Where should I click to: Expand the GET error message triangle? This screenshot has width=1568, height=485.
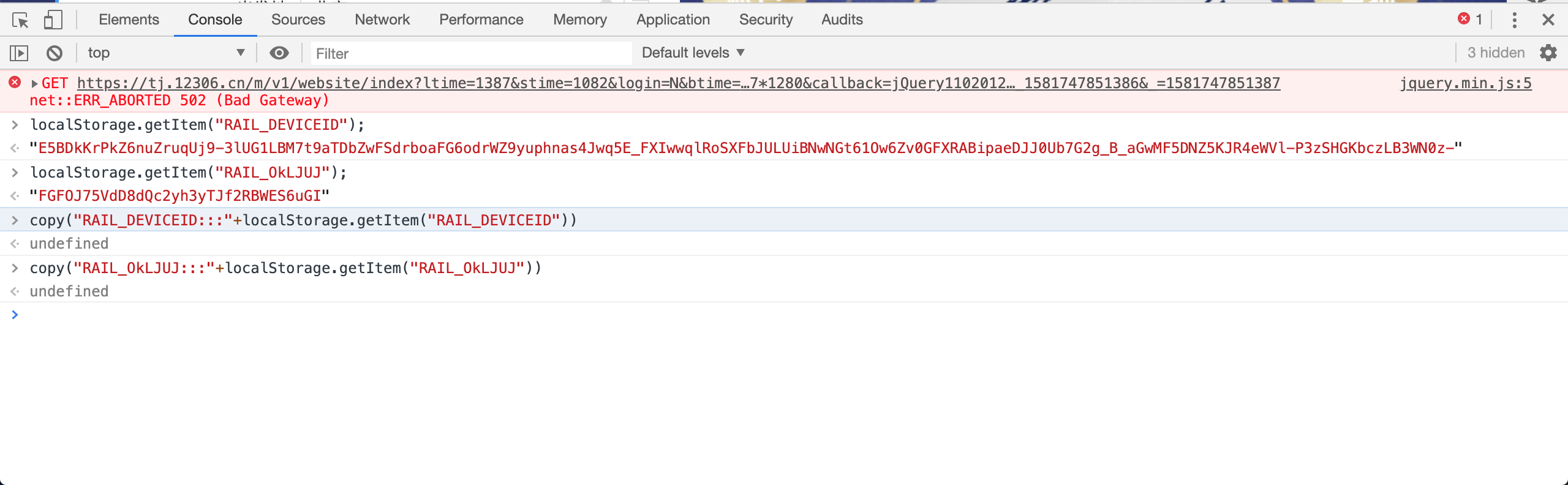tap(34, 84)
